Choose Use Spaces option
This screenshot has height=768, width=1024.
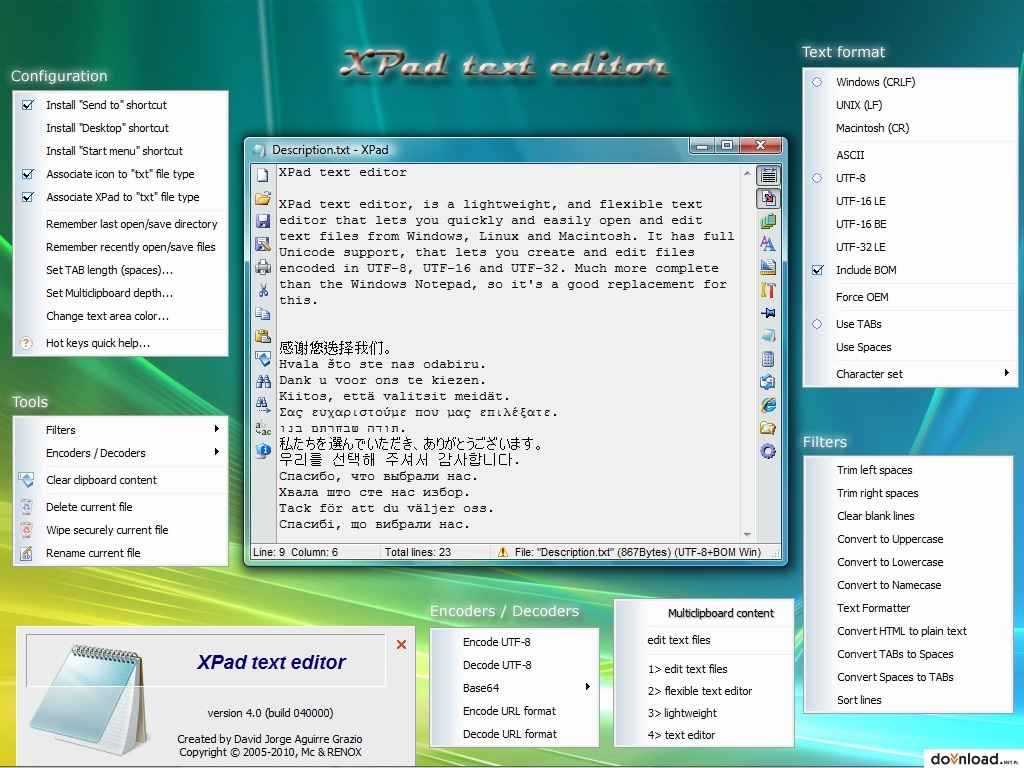(910, 347)
